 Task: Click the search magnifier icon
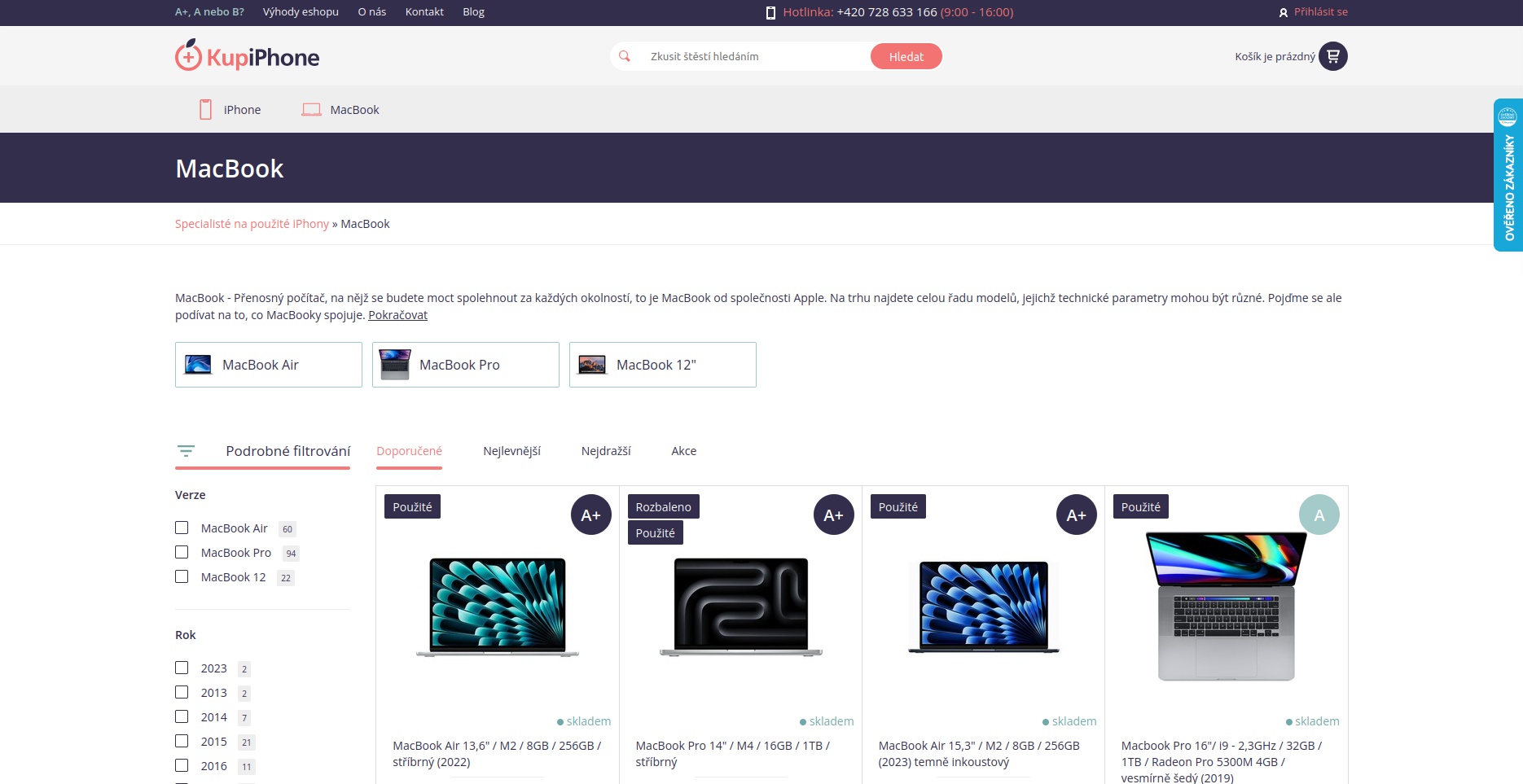(625, 56)
